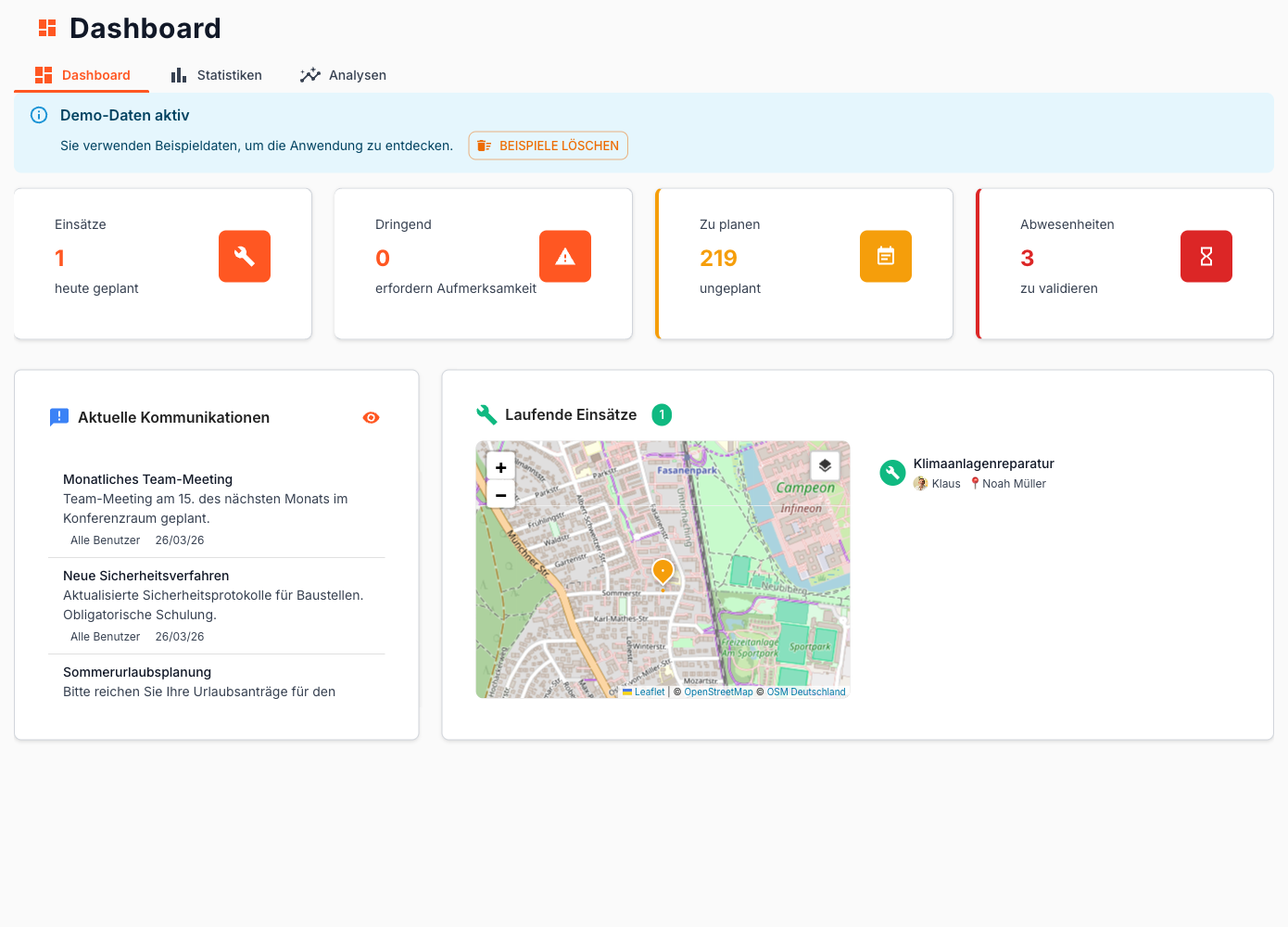Open the OpenStreetMap attribution link

[x=718, y=691]
